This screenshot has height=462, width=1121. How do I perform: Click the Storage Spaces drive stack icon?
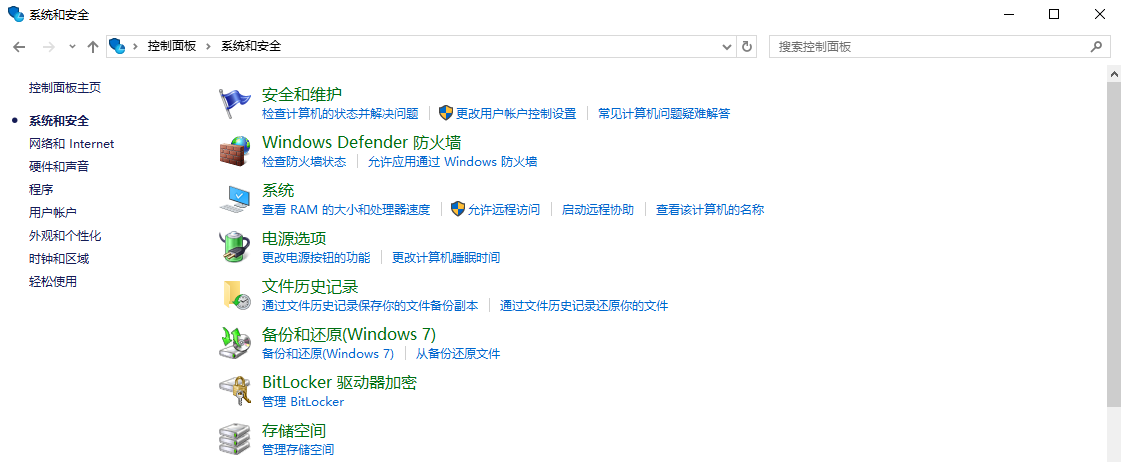coord(235,438)
